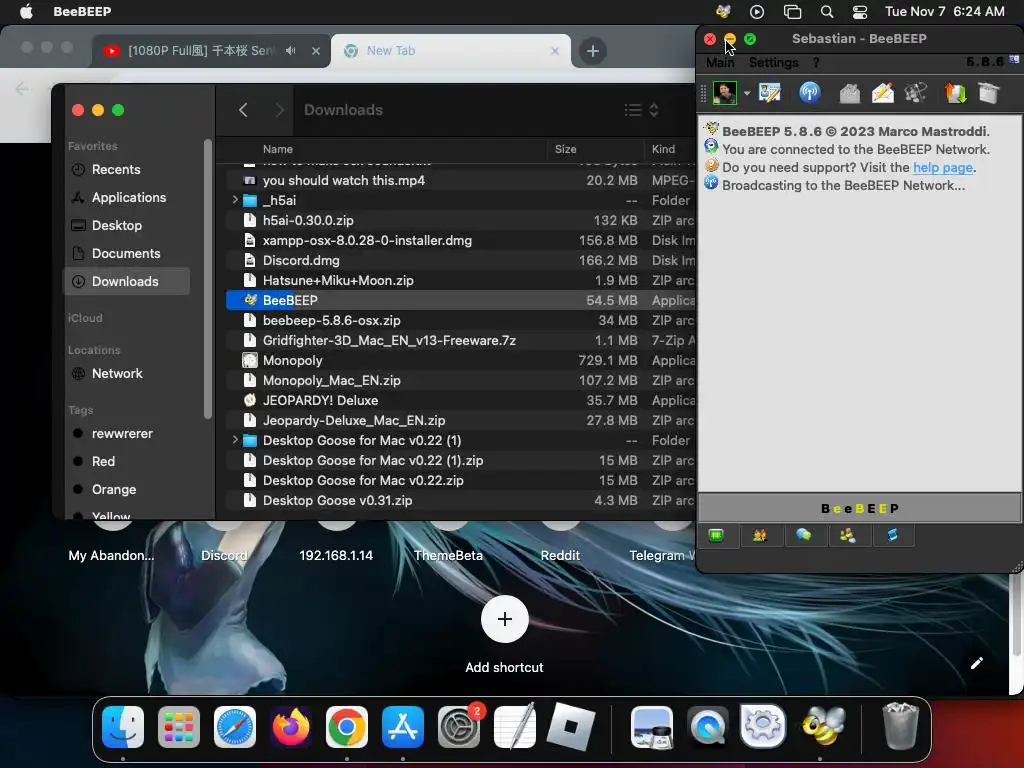Open the BeeBEEP Settings menu
The image size is (1024, 768).
coord(773,63)
